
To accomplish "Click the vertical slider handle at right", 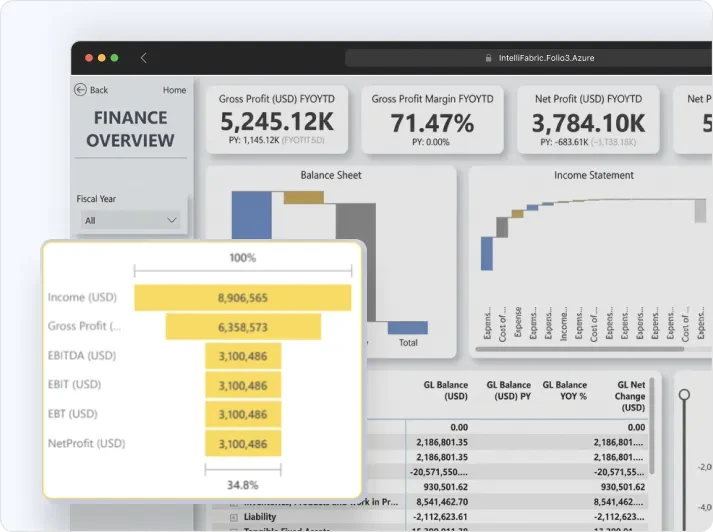I will click(x=684, y=395).
